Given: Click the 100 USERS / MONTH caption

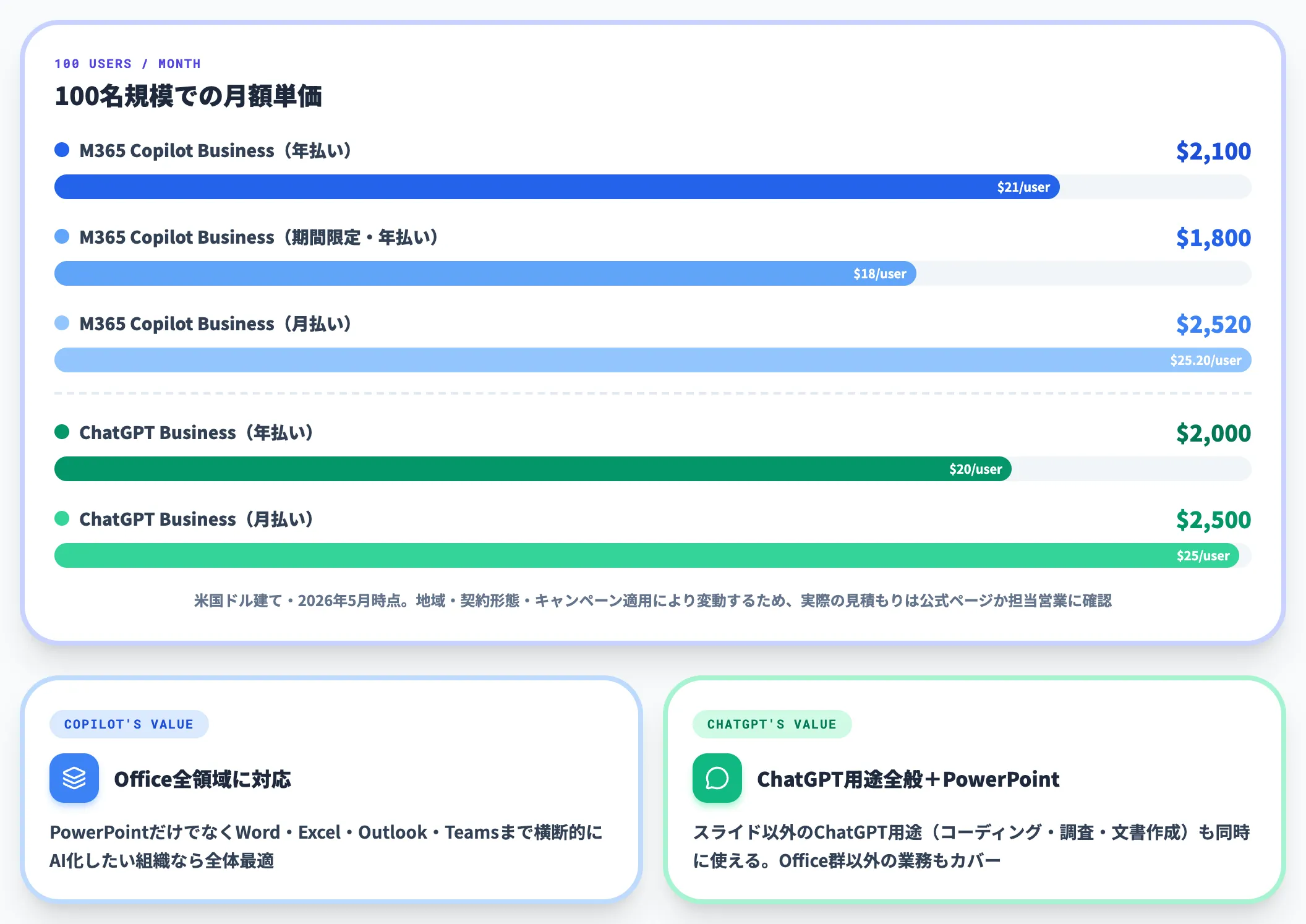Looking at the screenshot, I should (x=127, y=64).
